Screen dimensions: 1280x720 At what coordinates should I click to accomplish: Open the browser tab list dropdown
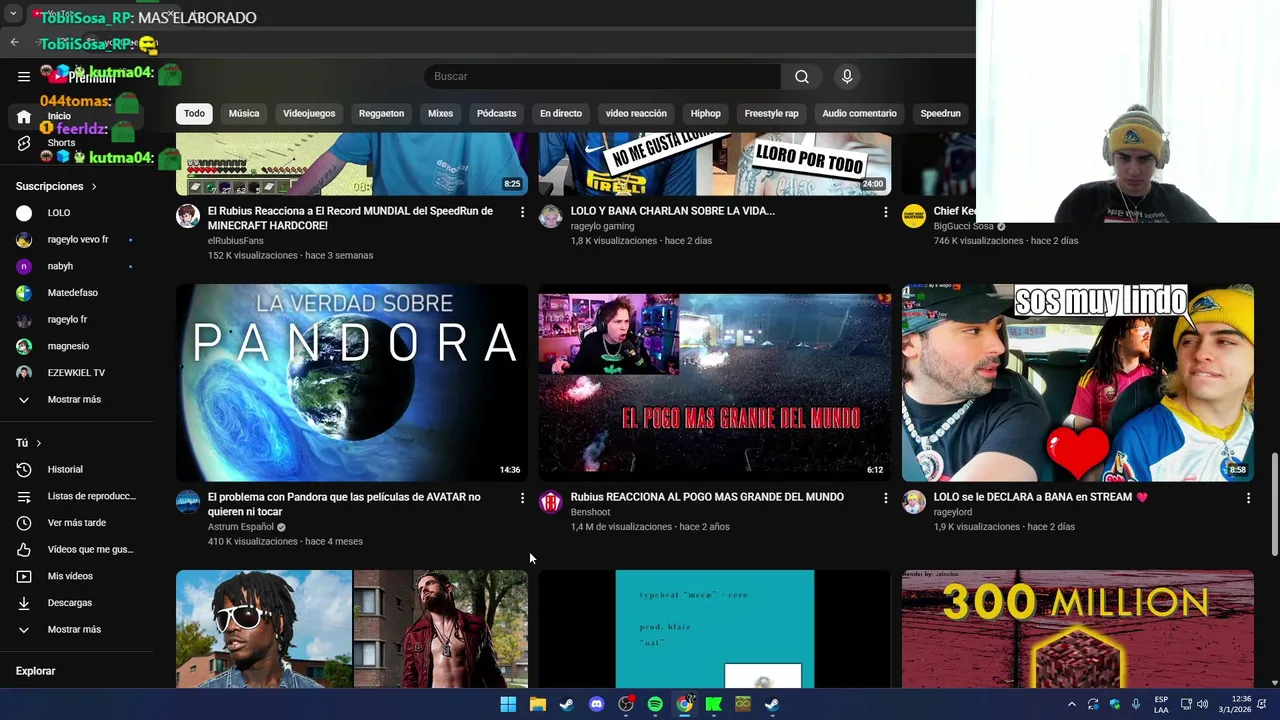point(13,15)
